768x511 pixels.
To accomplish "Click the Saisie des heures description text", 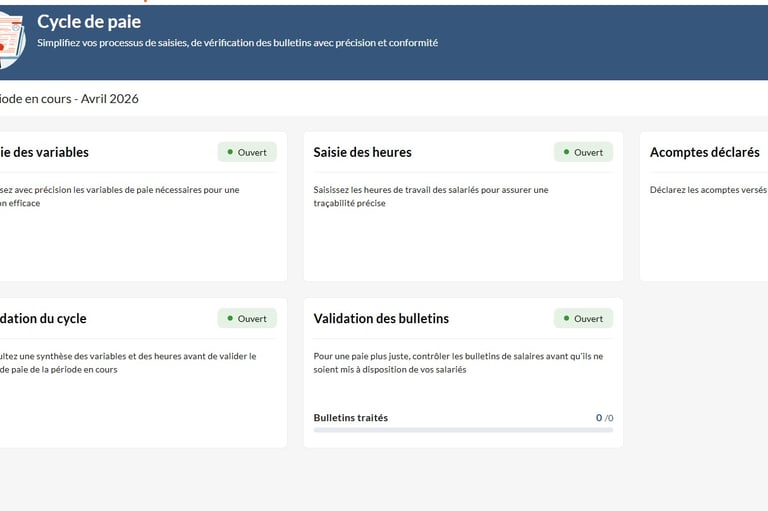I will coord(430,196).
